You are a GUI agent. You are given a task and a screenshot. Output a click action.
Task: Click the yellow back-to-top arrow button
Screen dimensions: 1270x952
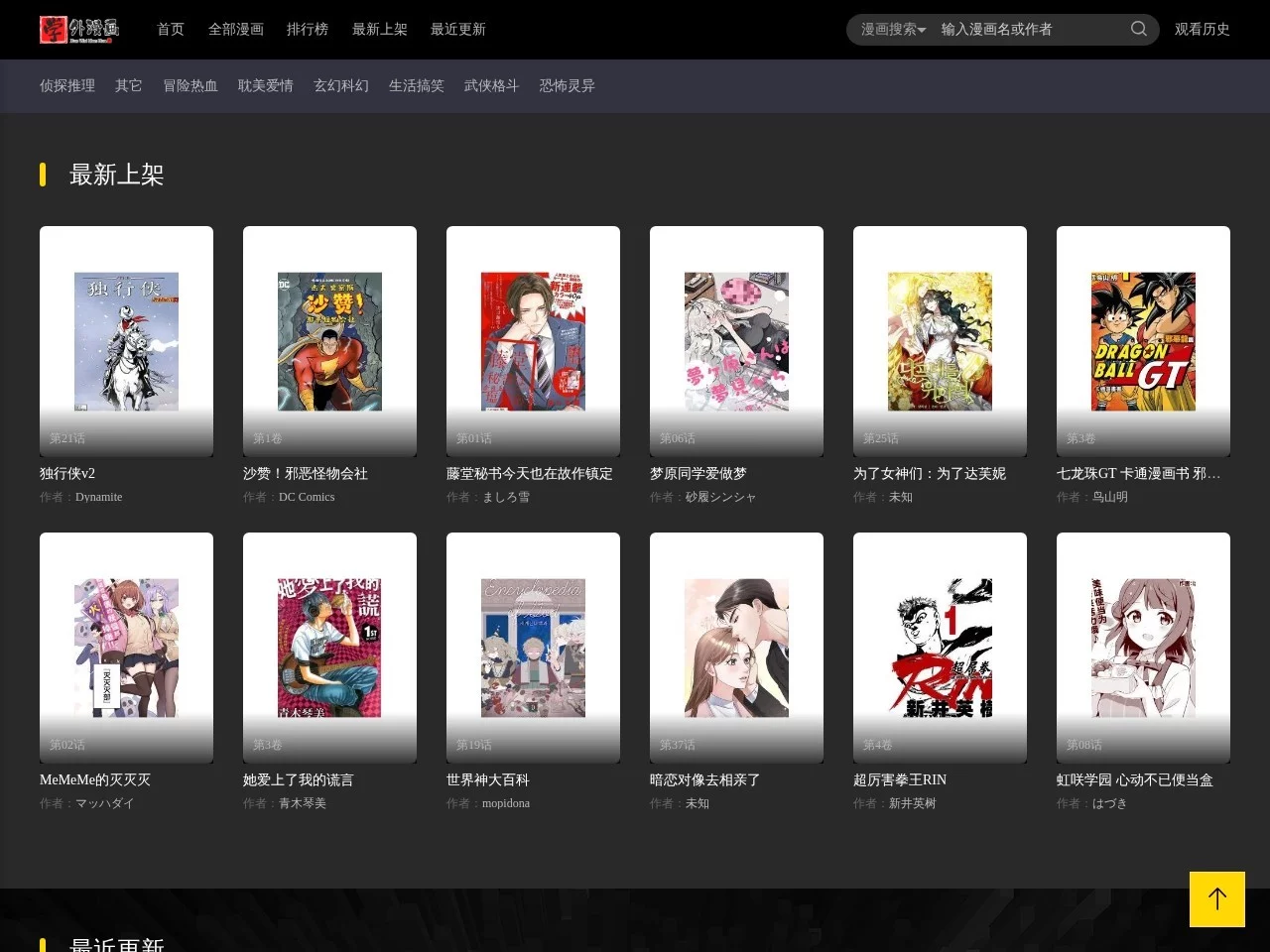pyautogui.click(x=1217, y=899)
